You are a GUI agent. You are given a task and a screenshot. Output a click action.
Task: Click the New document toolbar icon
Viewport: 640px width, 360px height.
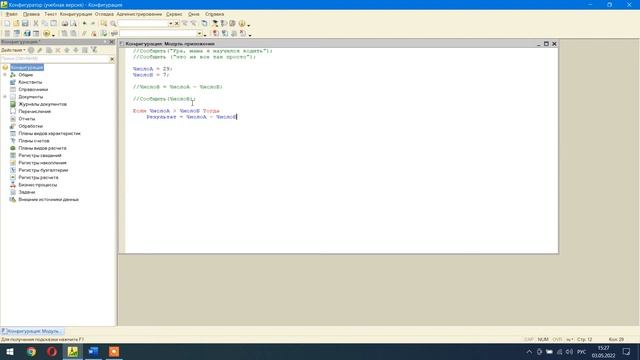pyautogui.click(x=7, y=24)
